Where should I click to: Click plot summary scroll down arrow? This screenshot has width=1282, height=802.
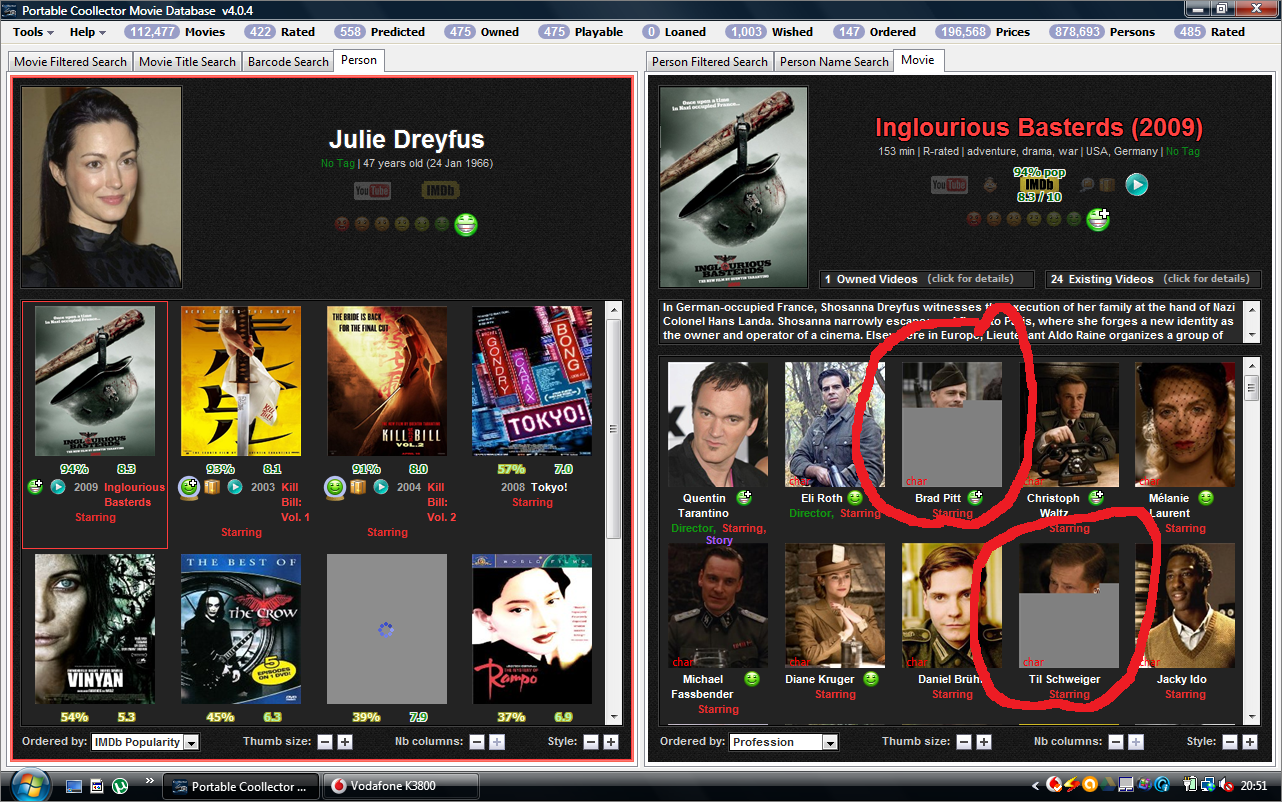tap(1252, 335)
